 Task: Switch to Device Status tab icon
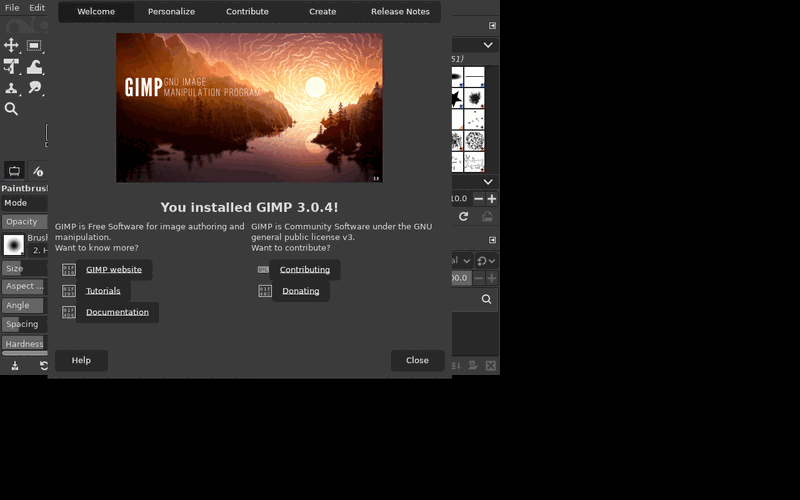[38, 171]
